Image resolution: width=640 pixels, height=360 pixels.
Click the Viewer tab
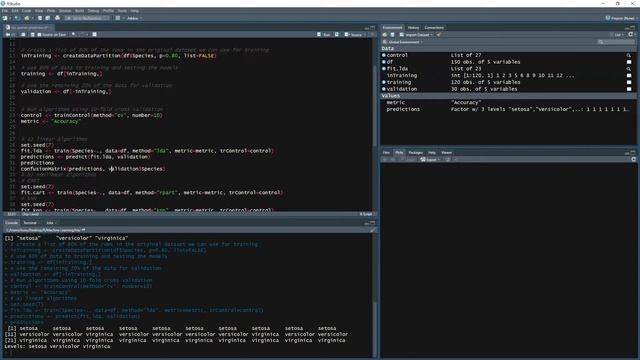pos(447,153)
